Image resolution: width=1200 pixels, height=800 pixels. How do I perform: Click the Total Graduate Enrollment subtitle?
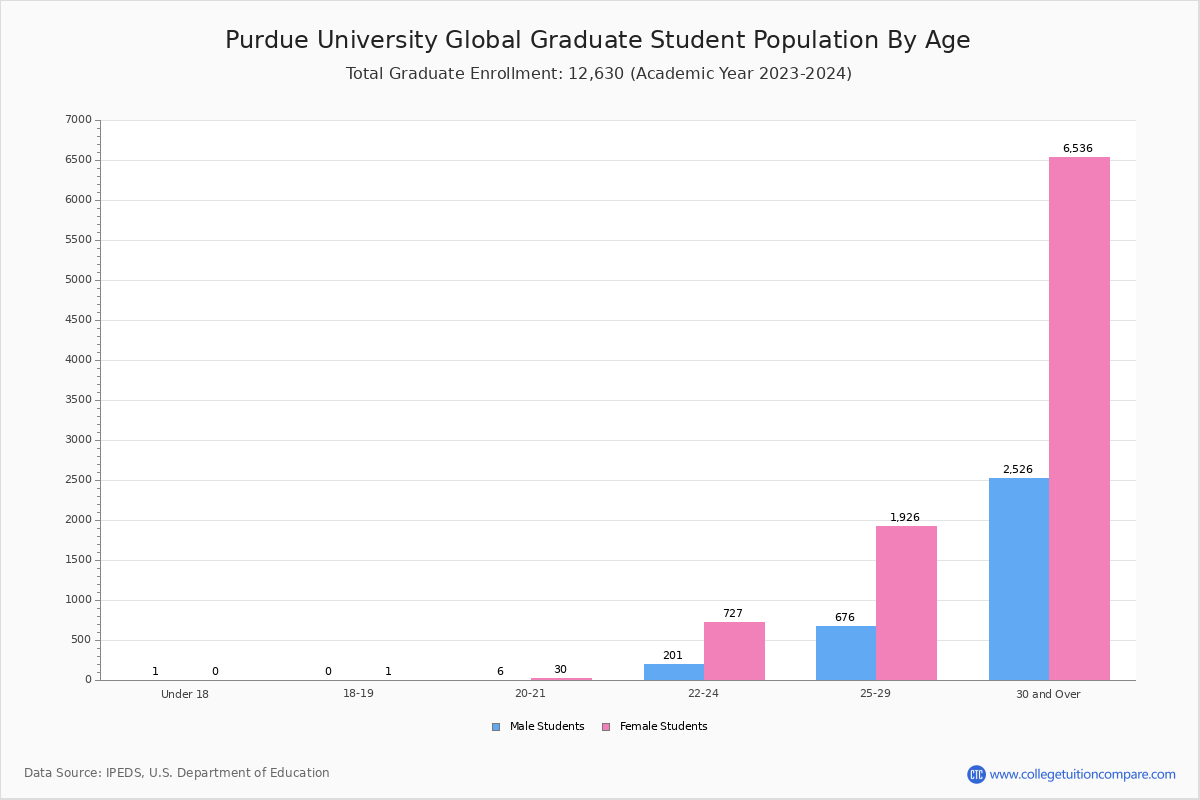click(x=598, y=74)
